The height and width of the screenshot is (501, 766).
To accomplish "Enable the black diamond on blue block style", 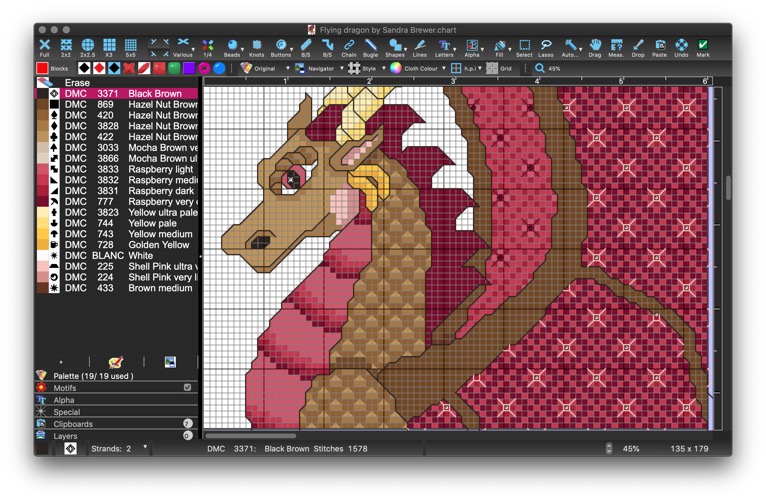I will [114, 68].
